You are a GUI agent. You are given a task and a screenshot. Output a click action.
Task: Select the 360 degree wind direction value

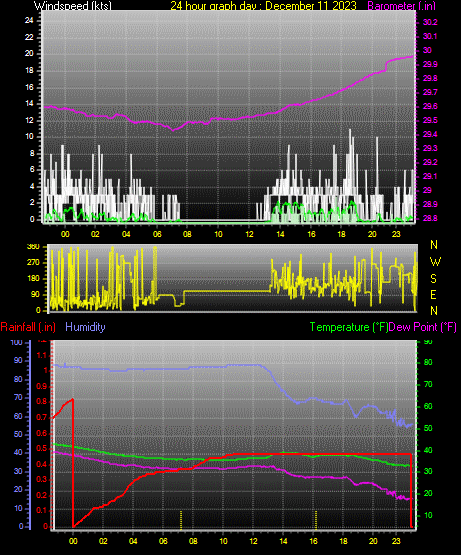coord(33,247)
